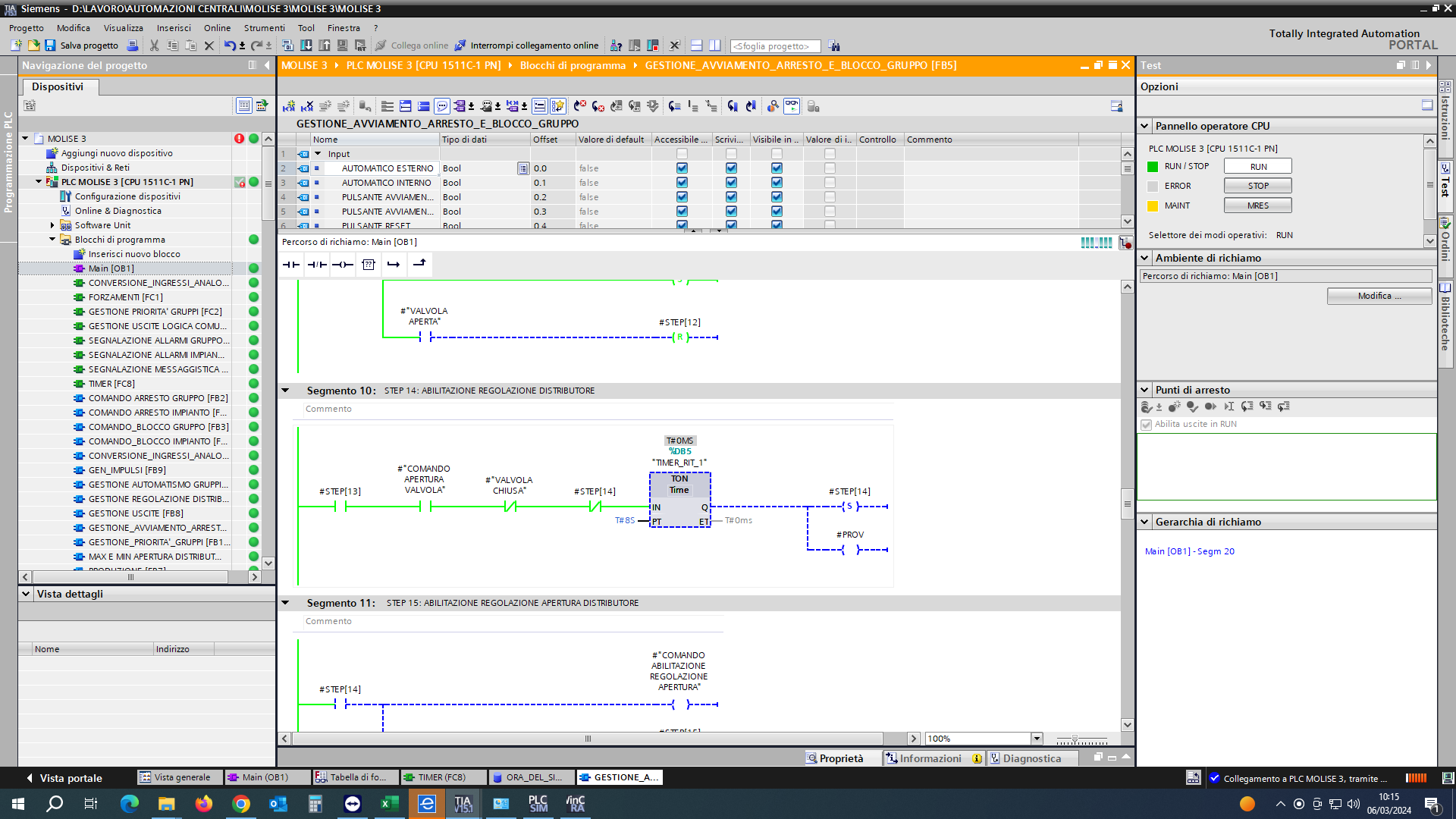Screen dimensions: 1456x819
Task: Toggle Writable checkbox for AUTOMATICO INTERNO
Action: [x=731, y=183]
